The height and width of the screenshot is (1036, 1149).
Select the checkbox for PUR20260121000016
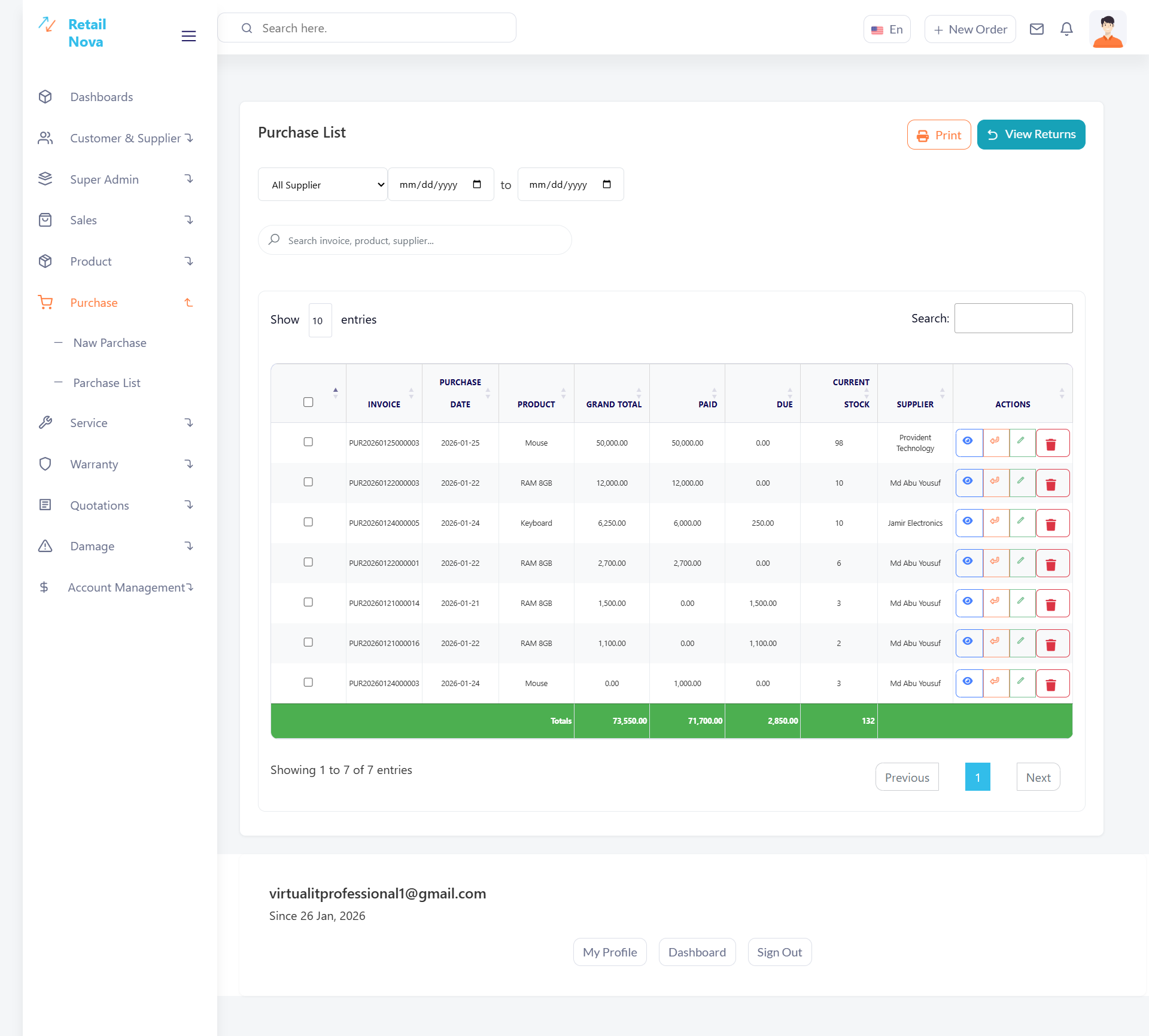coord(308,642)
